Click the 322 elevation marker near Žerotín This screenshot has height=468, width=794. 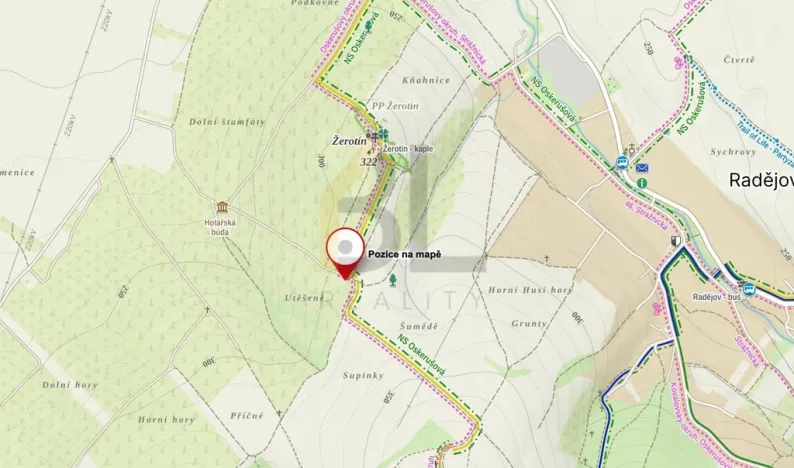pos(369,162)
